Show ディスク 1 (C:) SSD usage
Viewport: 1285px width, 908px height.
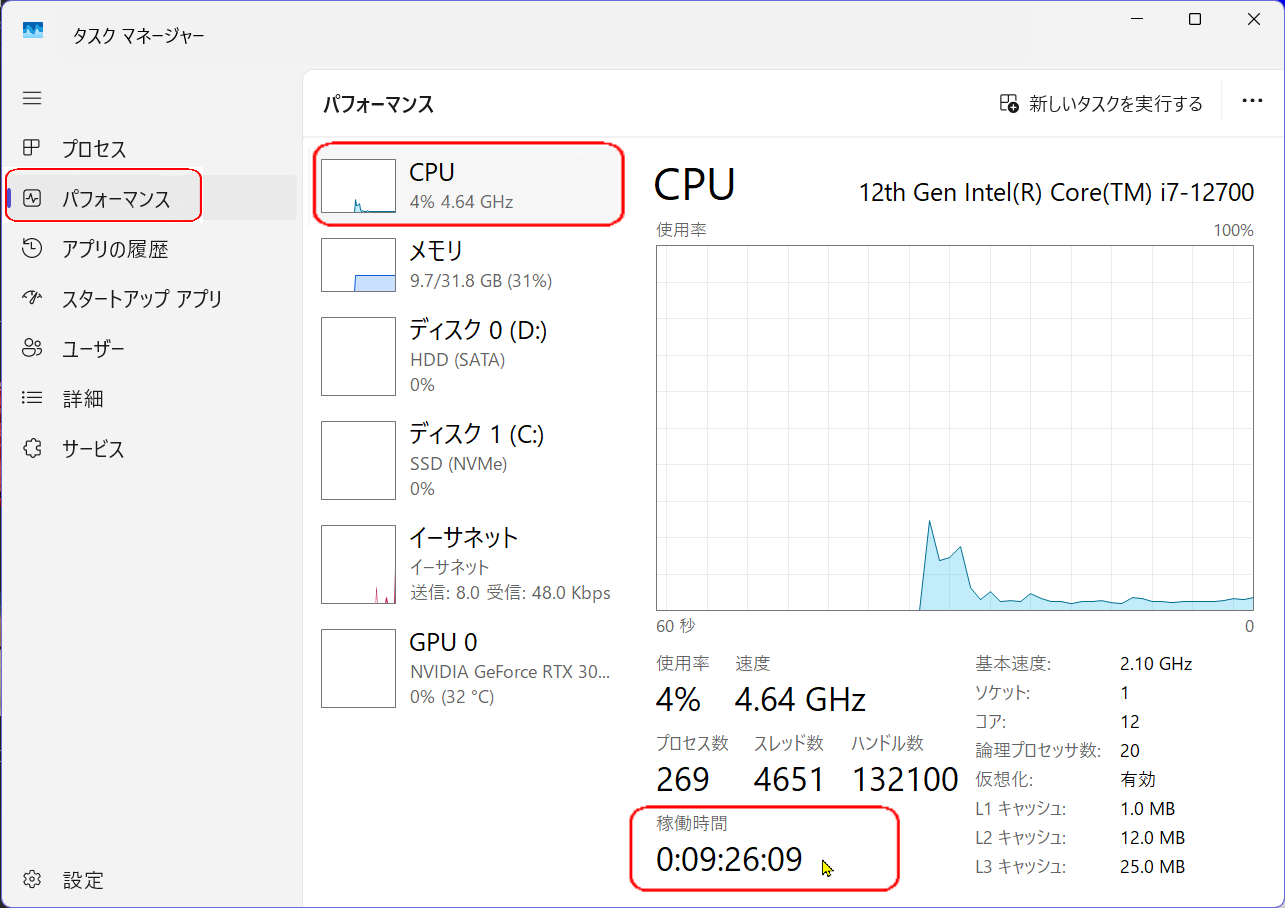pyautogui.click(x=358, y=460)
